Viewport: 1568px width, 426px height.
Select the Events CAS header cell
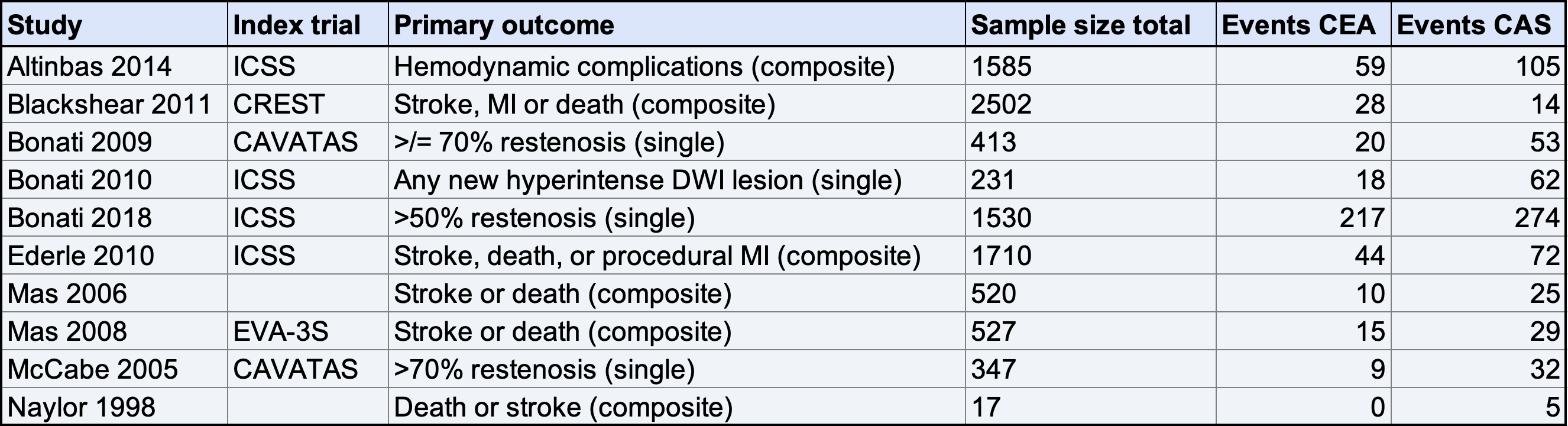(1479, 25)
